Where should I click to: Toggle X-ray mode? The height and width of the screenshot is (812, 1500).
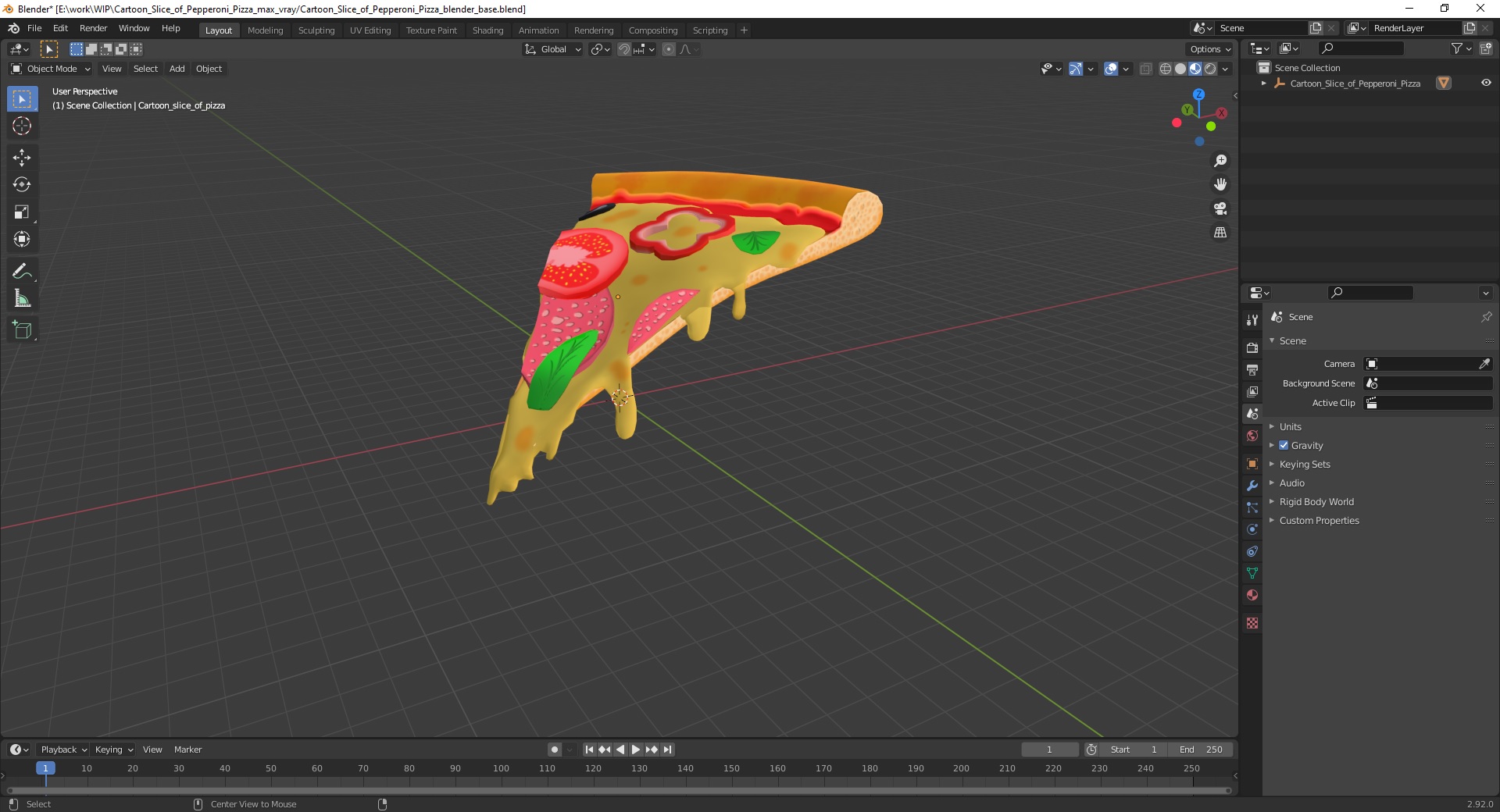(1146, 69)
